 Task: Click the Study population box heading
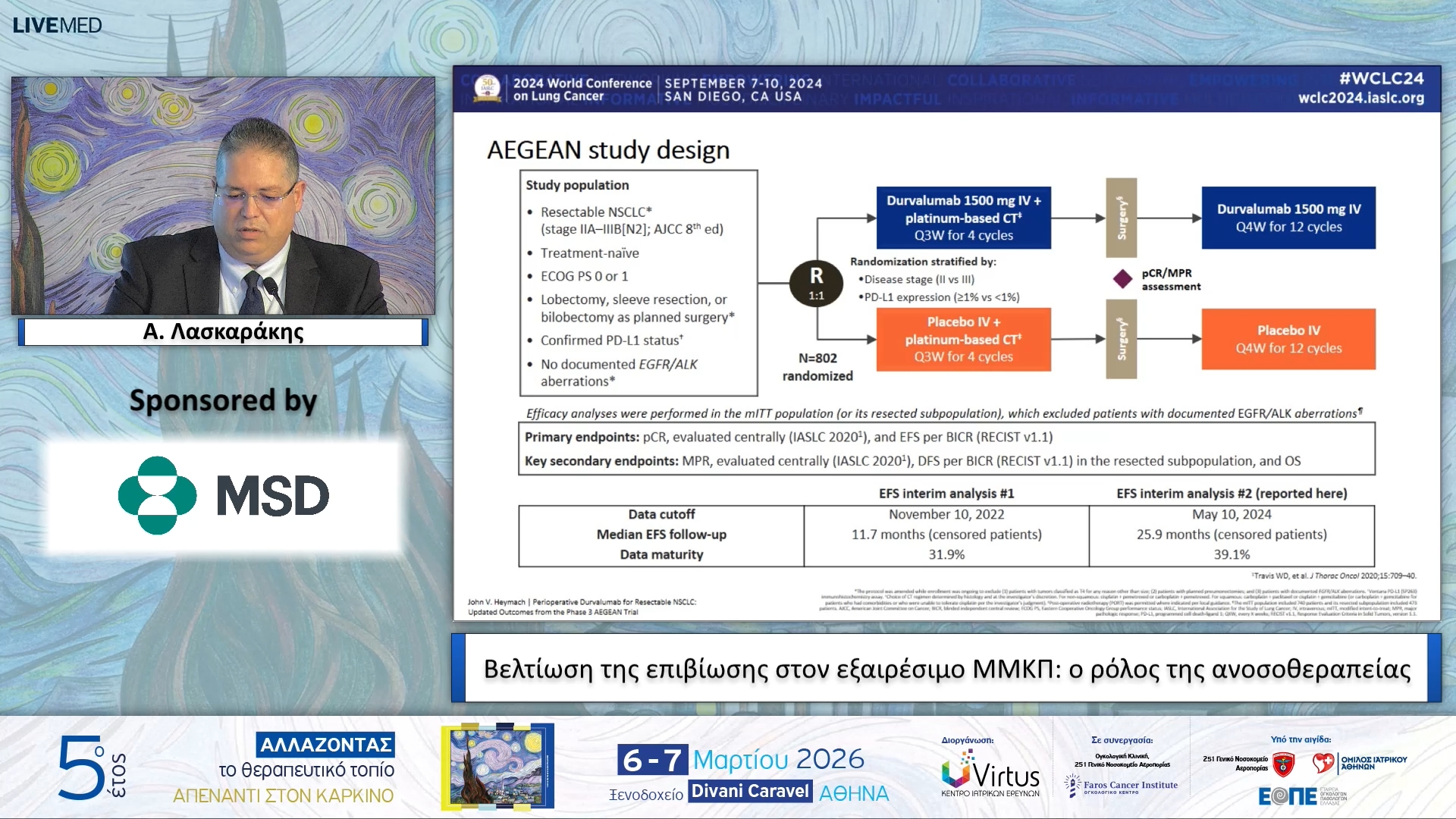(577, 185)
